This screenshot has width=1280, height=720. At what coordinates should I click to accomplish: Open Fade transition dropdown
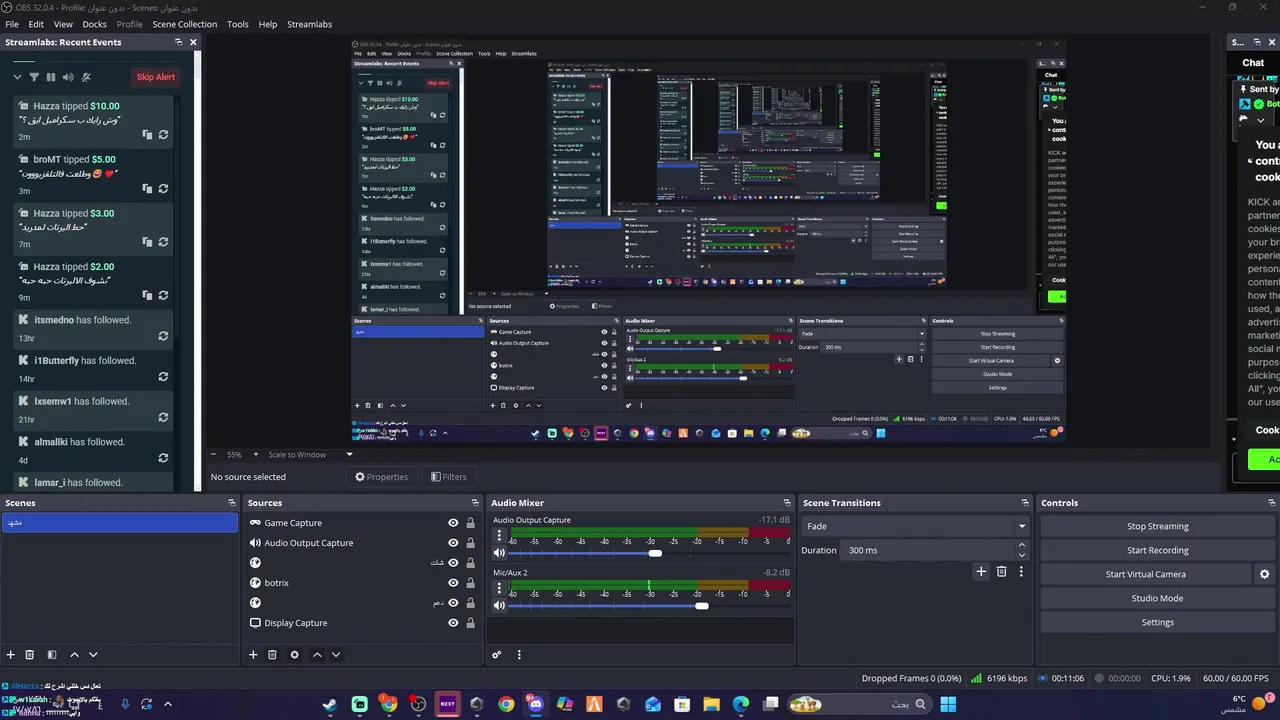pyautogui.click(x=915, y=526)
